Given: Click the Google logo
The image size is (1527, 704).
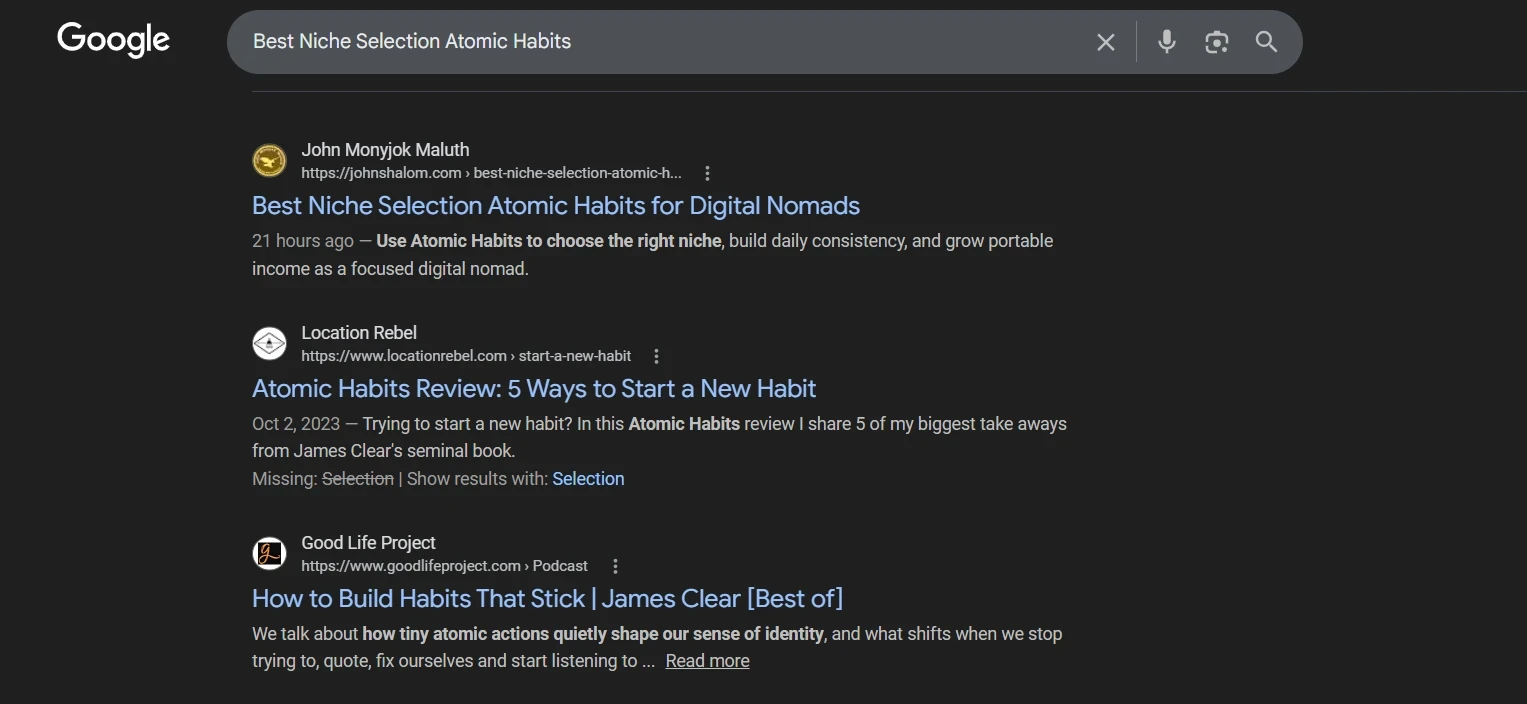Looking at the screenshot, I should (x=113, y=40).
